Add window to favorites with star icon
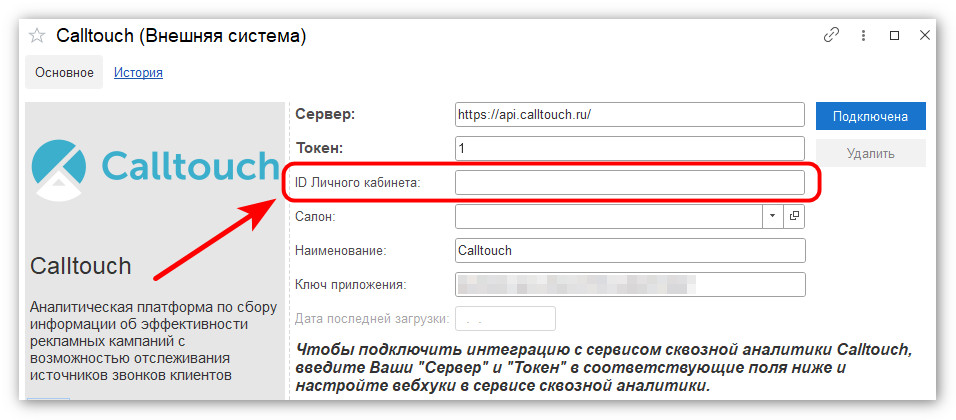 tap(37, 36)
